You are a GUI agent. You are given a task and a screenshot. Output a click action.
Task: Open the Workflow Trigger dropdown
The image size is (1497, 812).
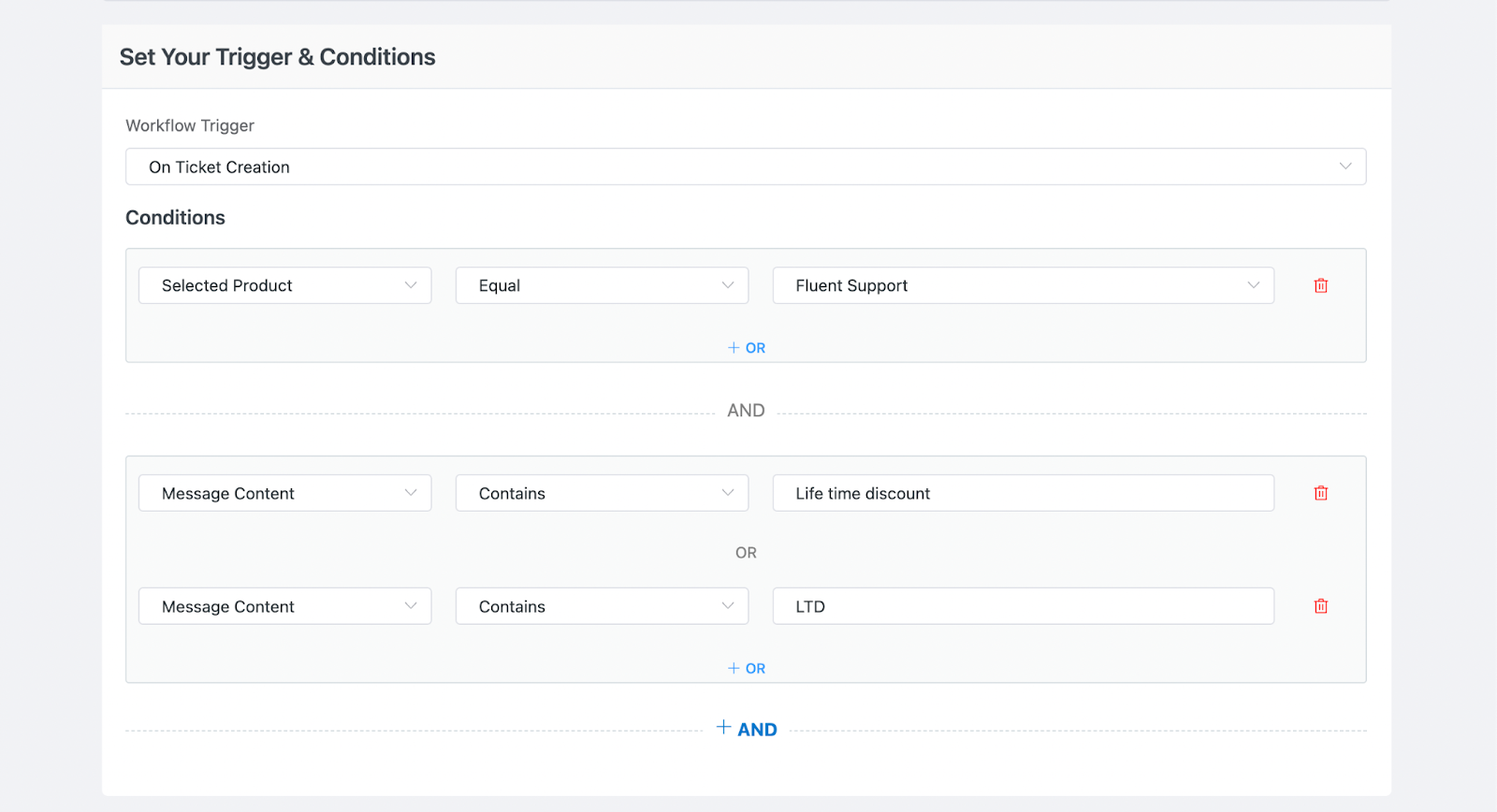745,167
